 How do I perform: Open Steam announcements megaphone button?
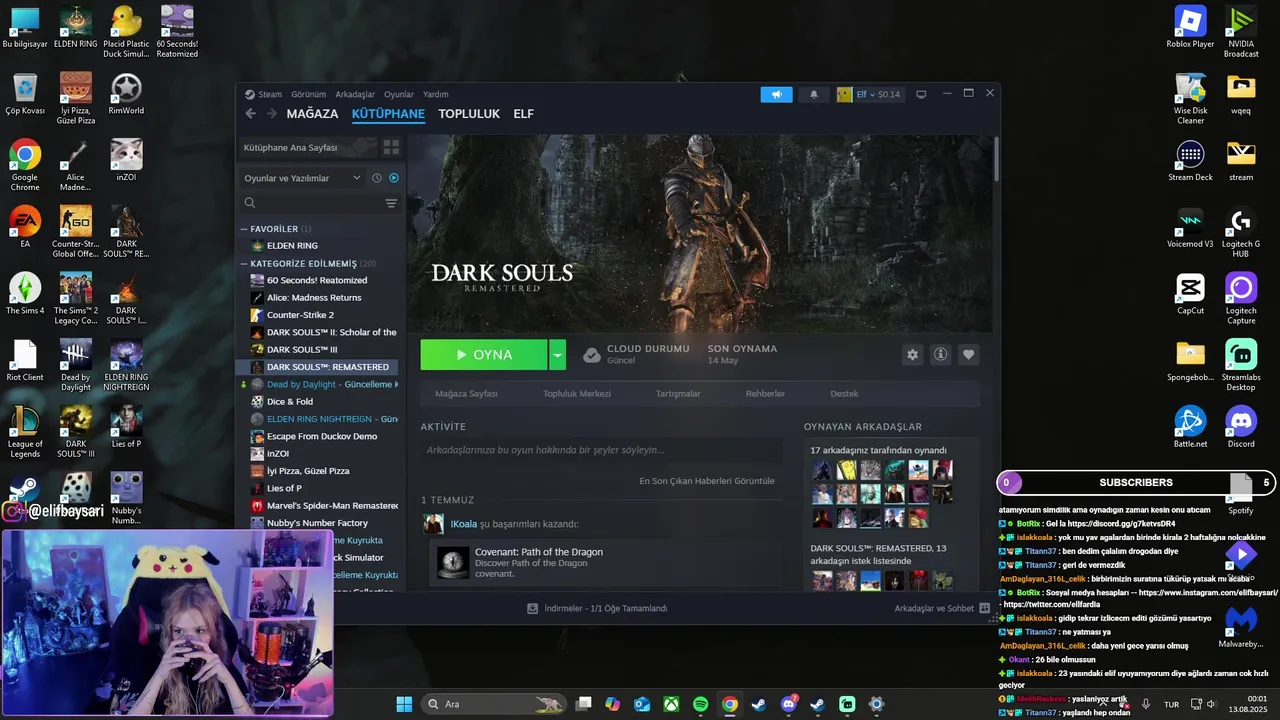coord(776,94)
